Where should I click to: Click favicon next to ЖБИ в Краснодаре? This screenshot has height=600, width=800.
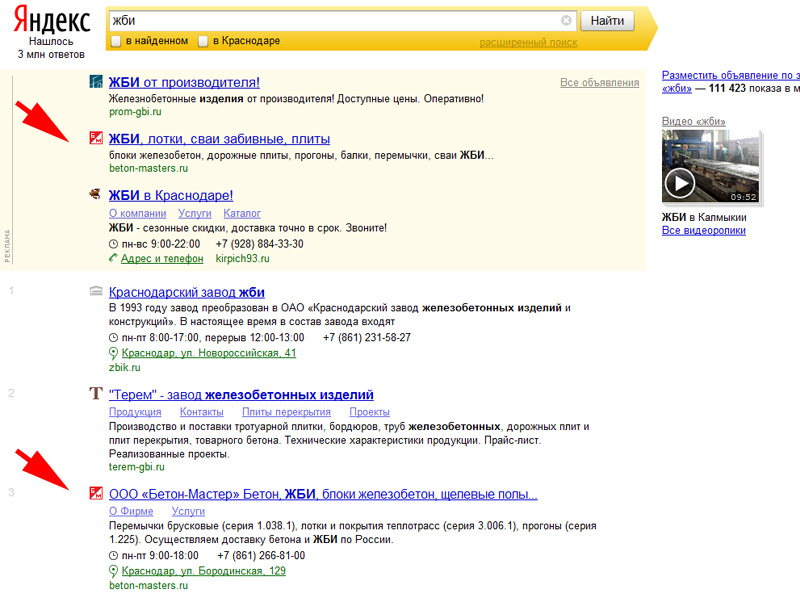click(x=95, y=194)
